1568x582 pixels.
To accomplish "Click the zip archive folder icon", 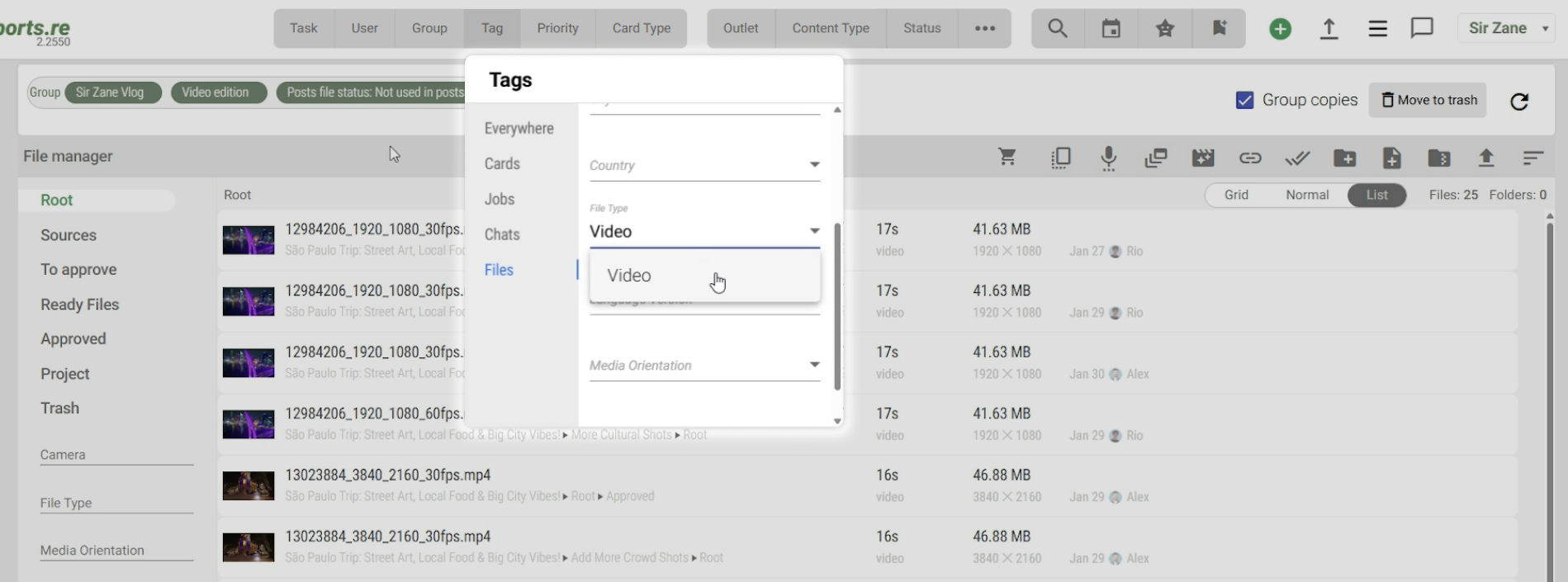I will [1438, 157].
